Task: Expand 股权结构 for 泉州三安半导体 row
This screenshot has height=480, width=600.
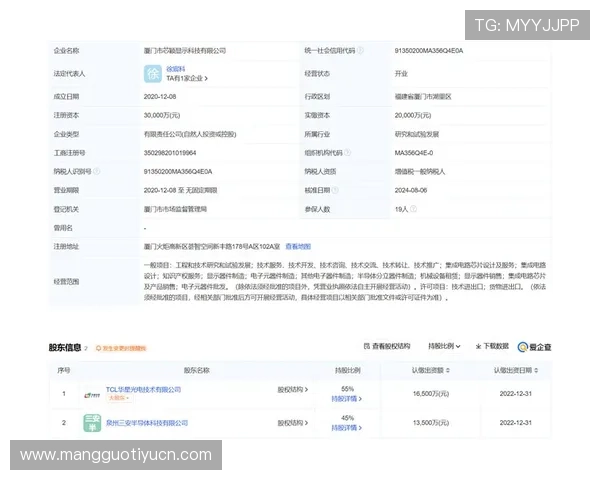Action: 293,423
